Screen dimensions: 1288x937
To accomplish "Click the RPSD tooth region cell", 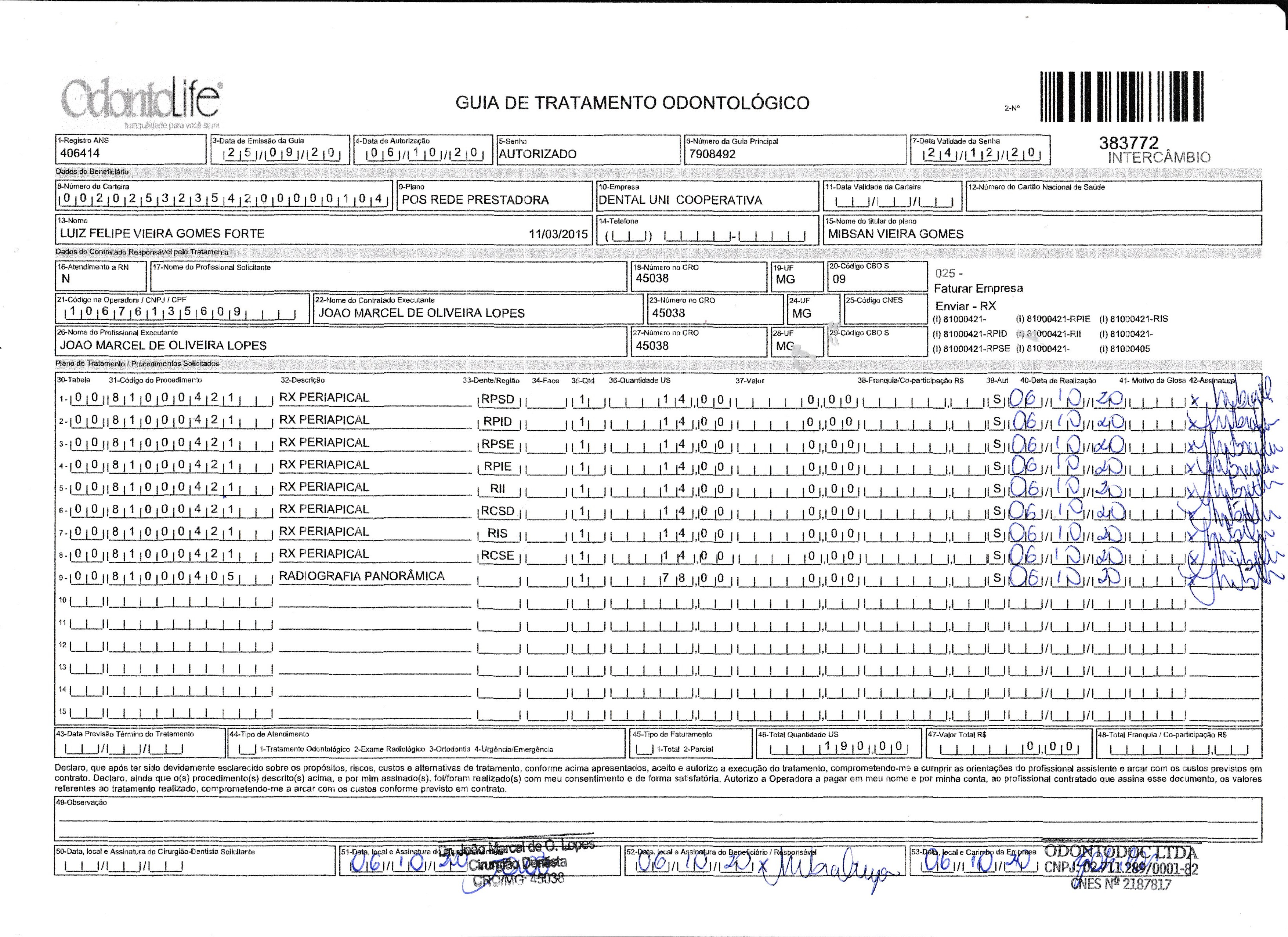I will pos(498,399).
